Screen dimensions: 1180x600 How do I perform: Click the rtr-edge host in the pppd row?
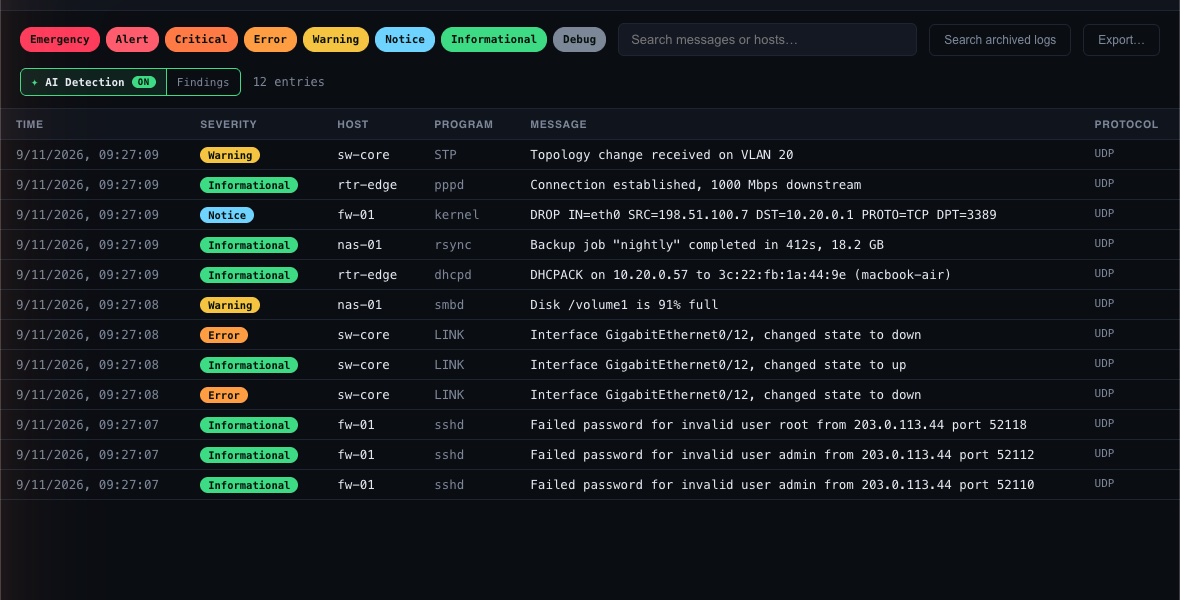point(366,184)
